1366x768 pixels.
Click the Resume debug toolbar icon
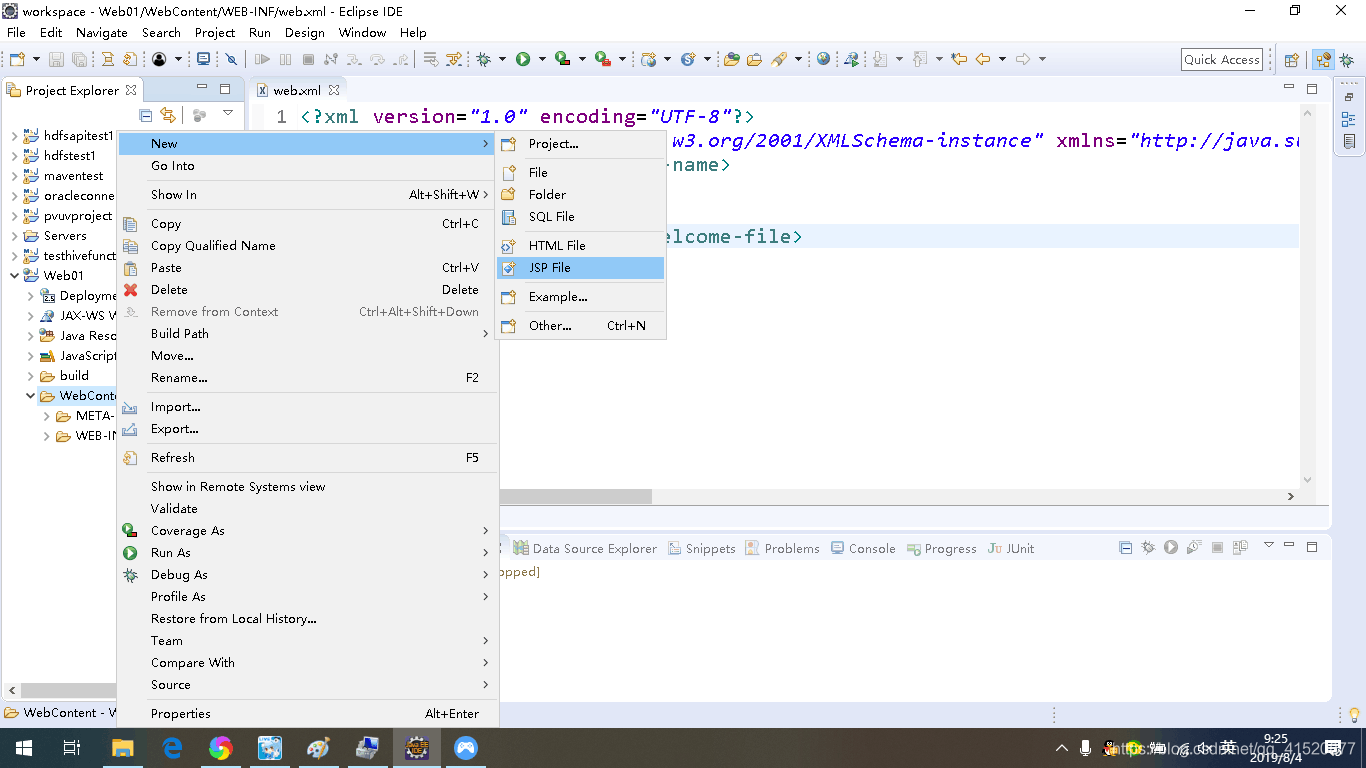tap(263, 59)
